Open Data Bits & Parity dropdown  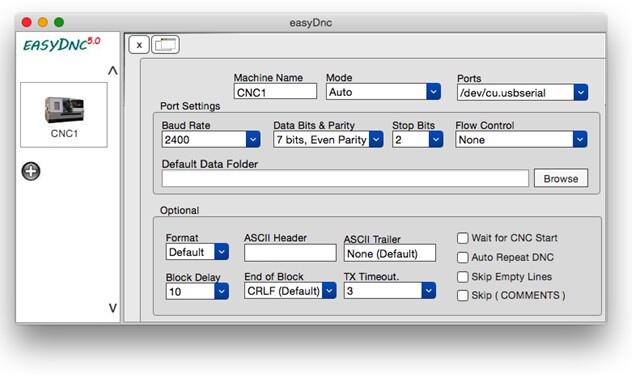tap(328, 139)
